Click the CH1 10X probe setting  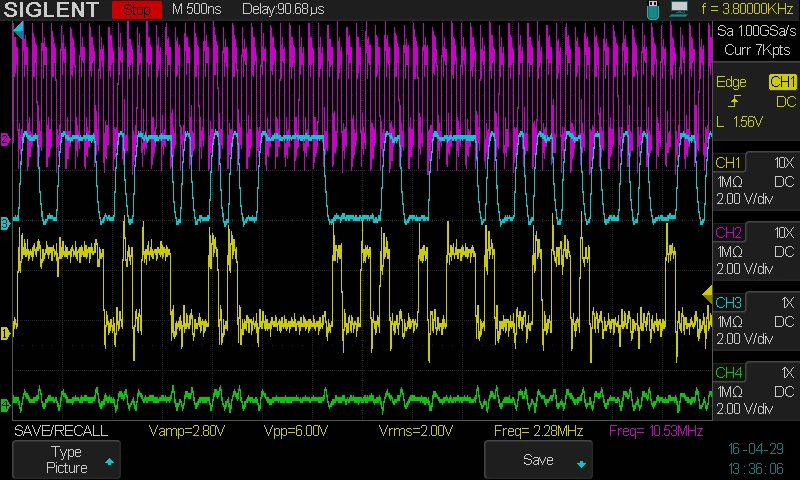click(784, 163)
